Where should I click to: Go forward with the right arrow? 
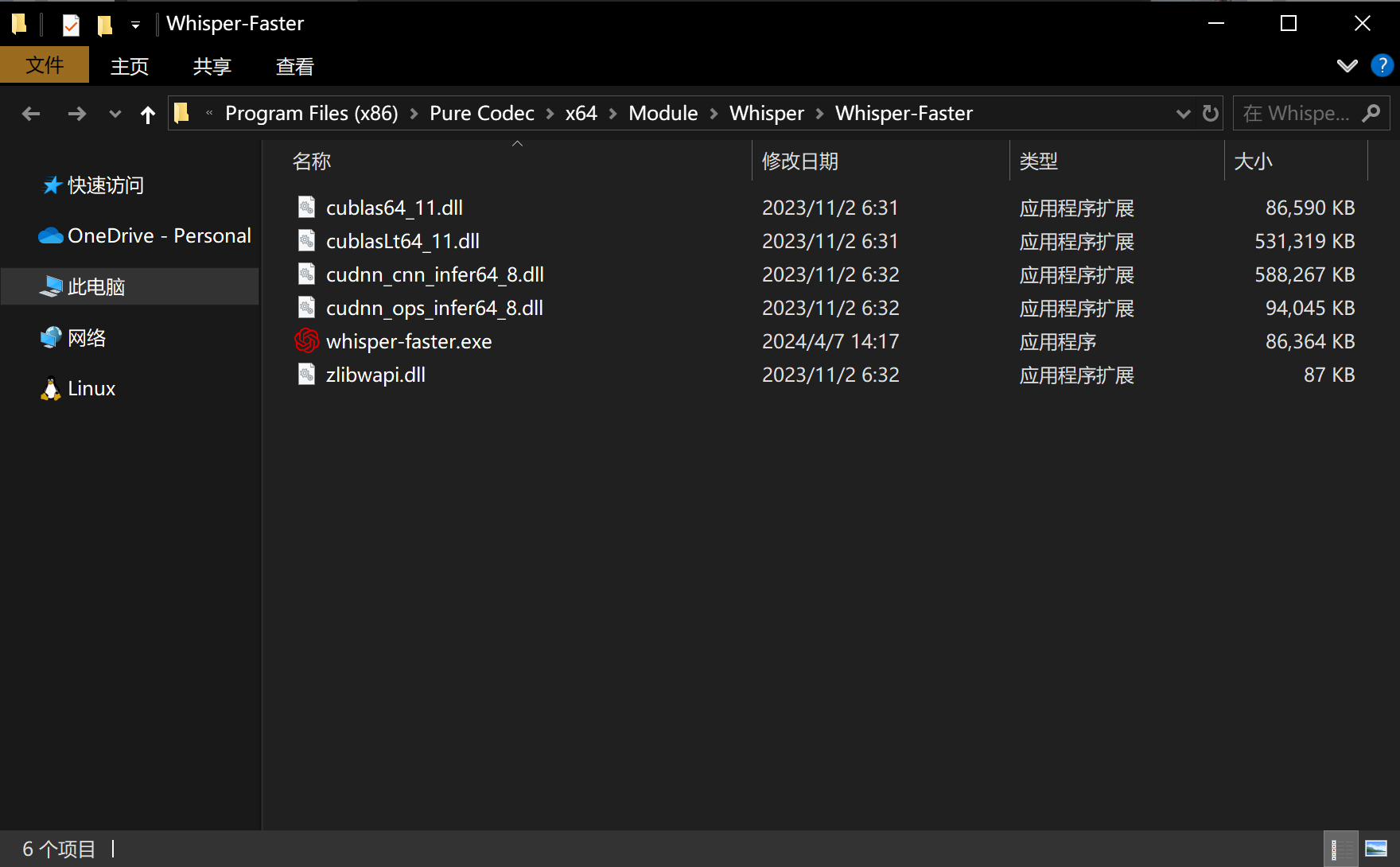[77, 114]
